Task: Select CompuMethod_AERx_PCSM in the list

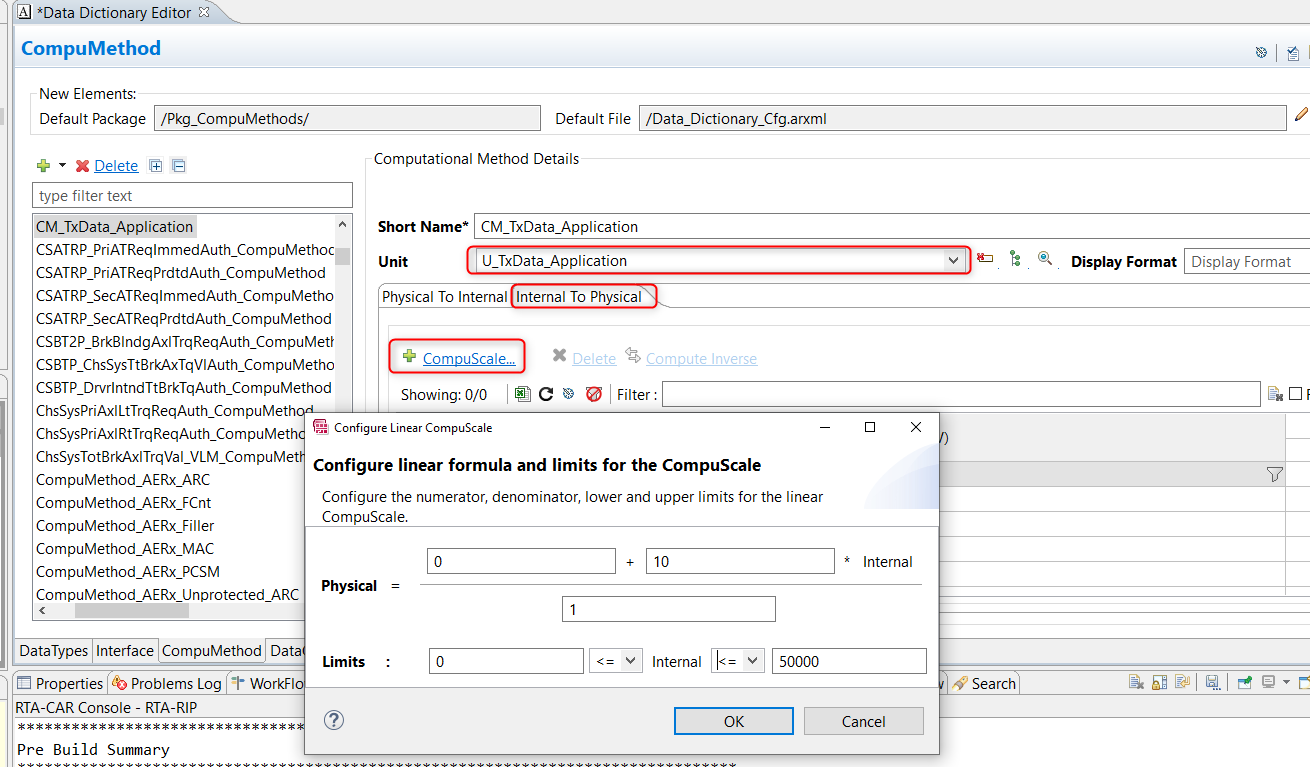Action: (128, 572)
